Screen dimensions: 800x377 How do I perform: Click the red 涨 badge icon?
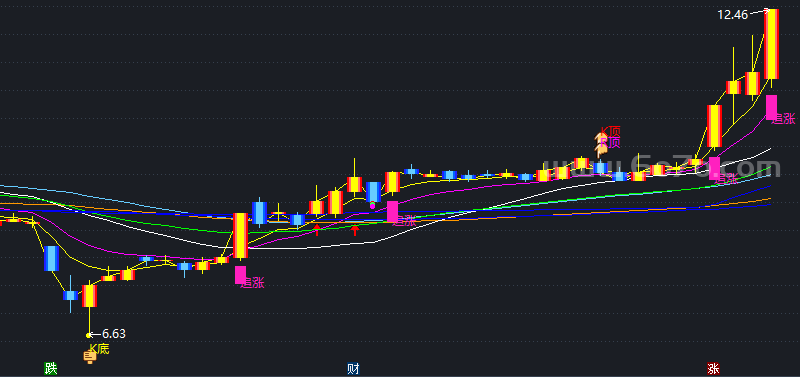(x=713, y=368)
